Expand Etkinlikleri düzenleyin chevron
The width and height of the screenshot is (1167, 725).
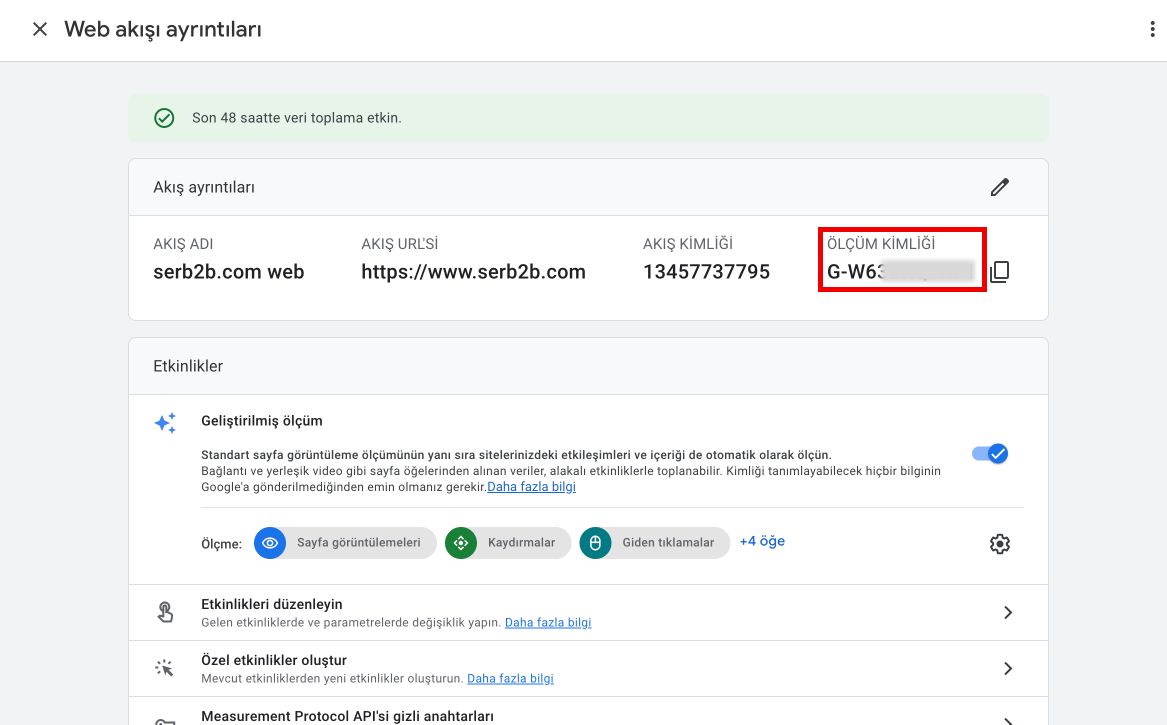[1007, 612]
